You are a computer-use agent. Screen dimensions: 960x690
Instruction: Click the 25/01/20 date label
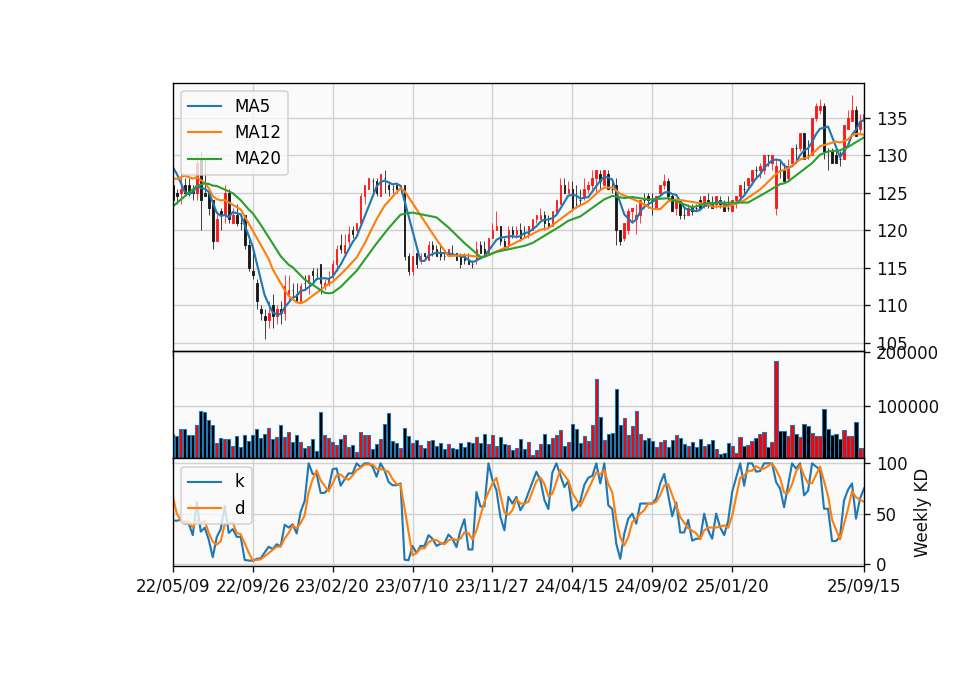pos(732,586)
